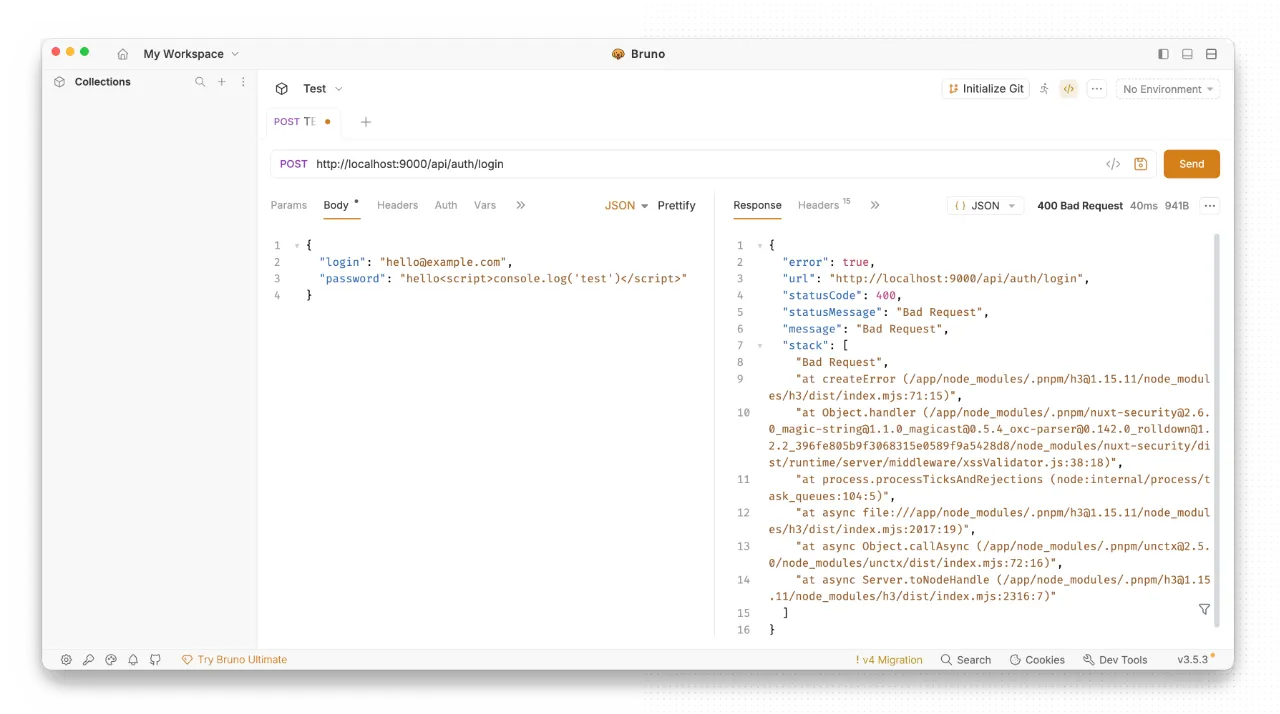Collapse request body JSON at line 1
This screenshot has height=714, width=1280.
point(297,245)
